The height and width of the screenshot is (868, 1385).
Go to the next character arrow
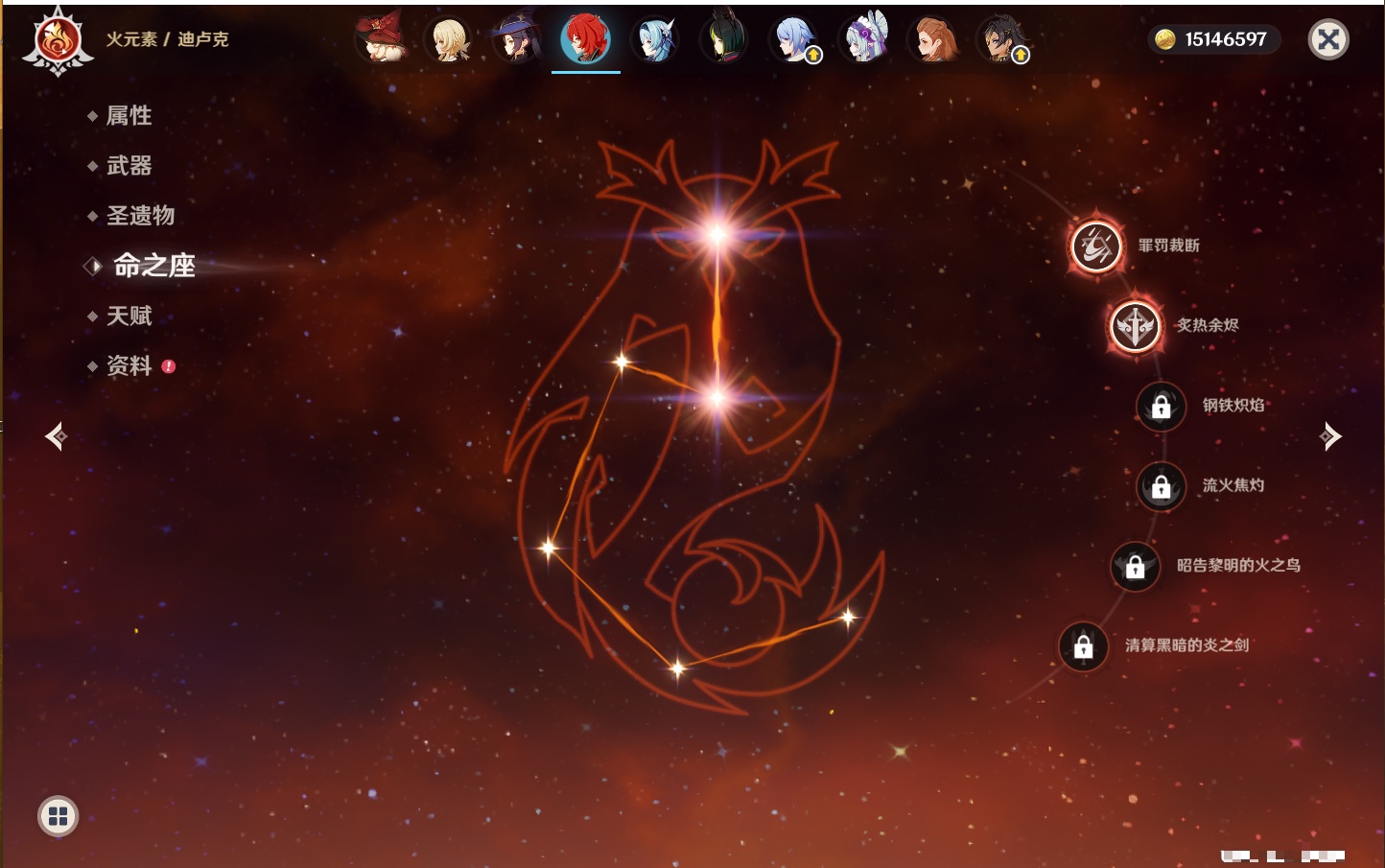click(1330, 436)
